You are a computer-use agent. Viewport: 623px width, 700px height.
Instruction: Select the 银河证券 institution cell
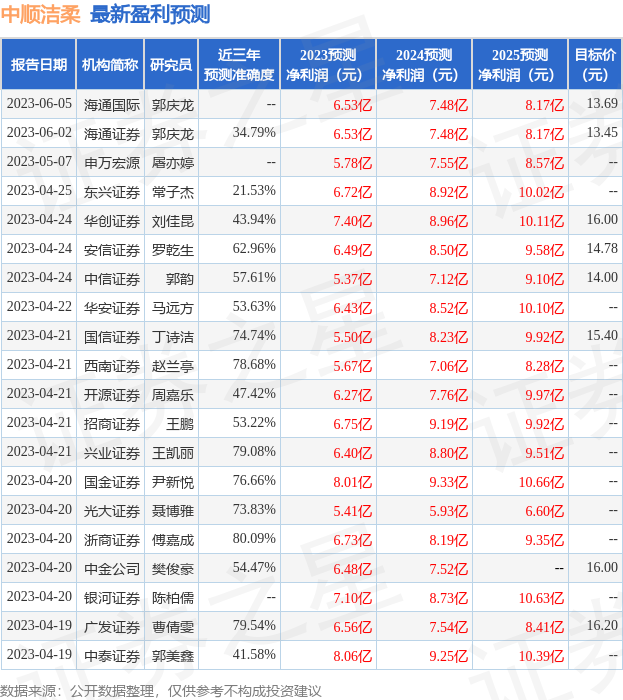[112, 598]
